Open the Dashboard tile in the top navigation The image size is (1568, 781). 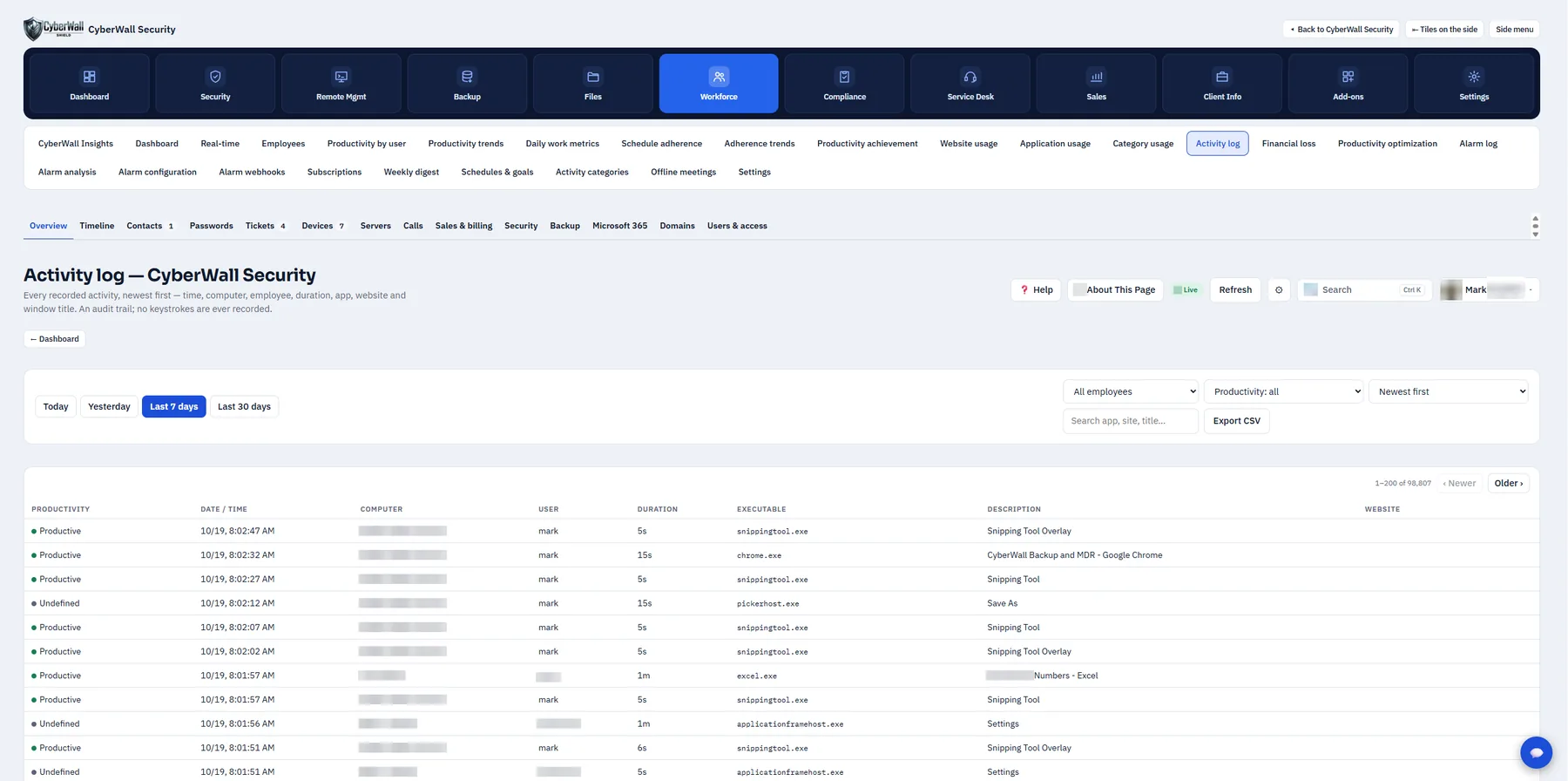tap(90, 84)
